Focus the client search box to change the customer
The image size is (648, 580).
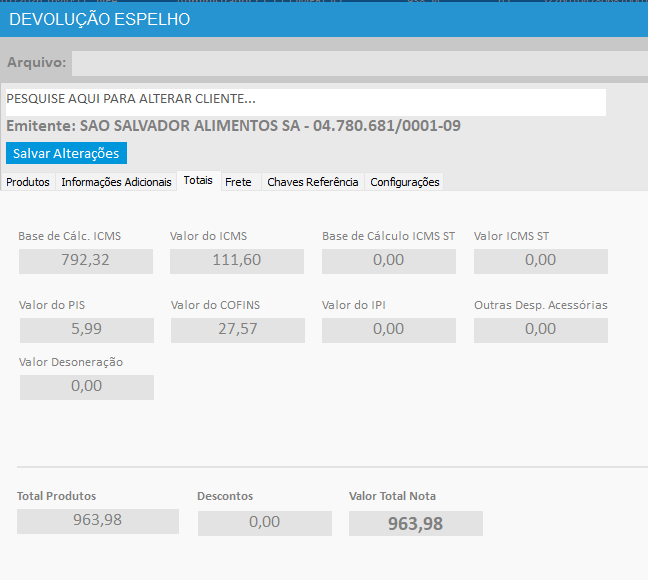coord(305,100)
